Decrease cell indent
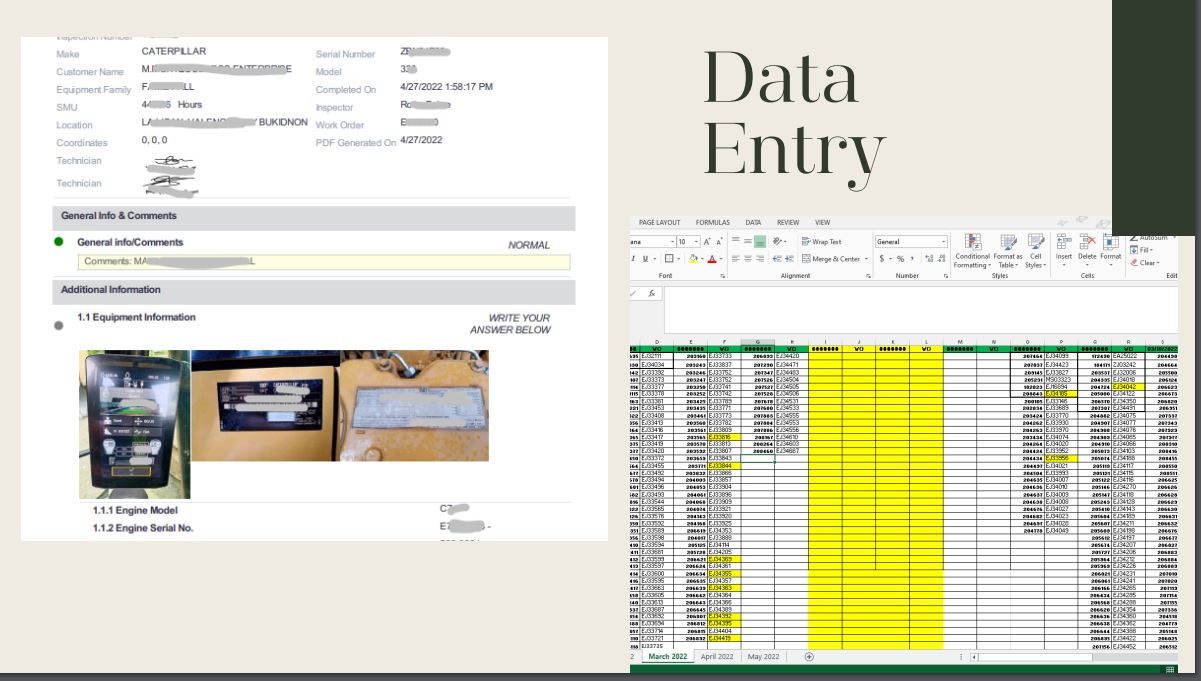The image size is (1201, 681). (777, 258)
